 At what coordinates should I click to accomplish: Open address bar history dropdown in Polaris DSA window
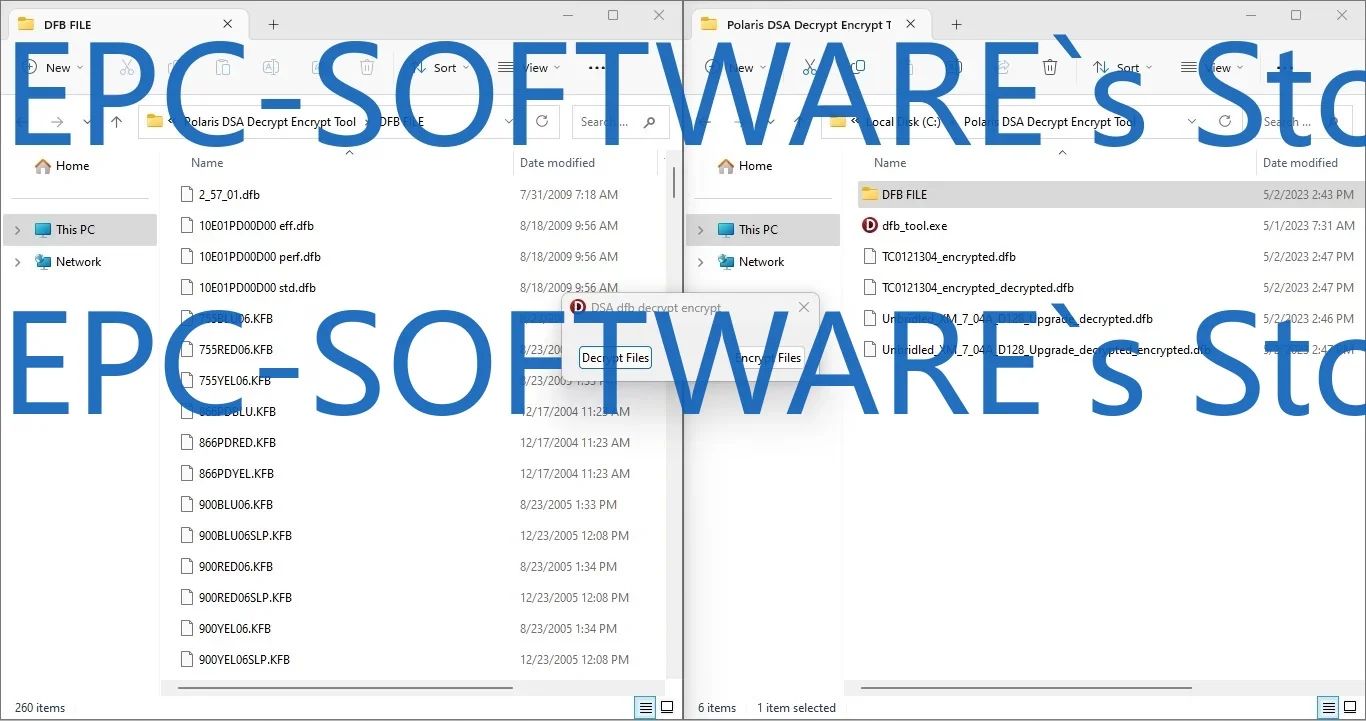pyautogui.click(x=1191, y=122)
